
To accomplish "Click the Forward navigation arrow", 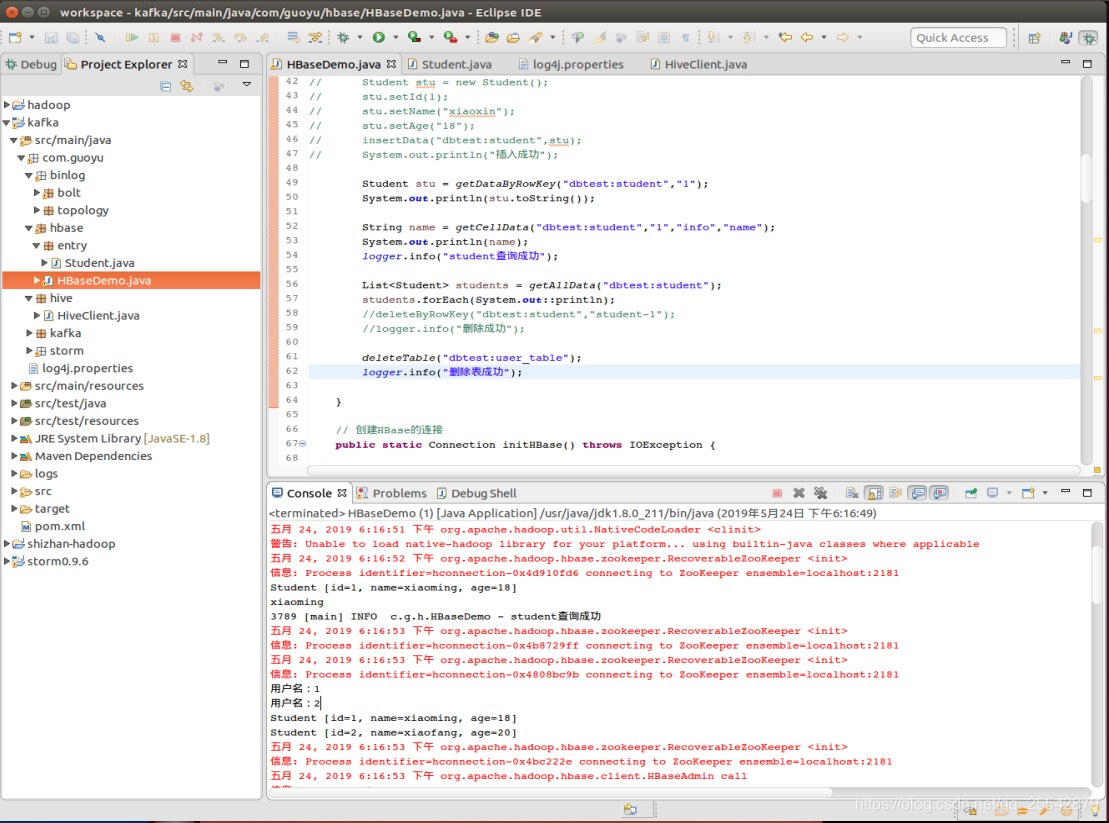I will 842,37.
